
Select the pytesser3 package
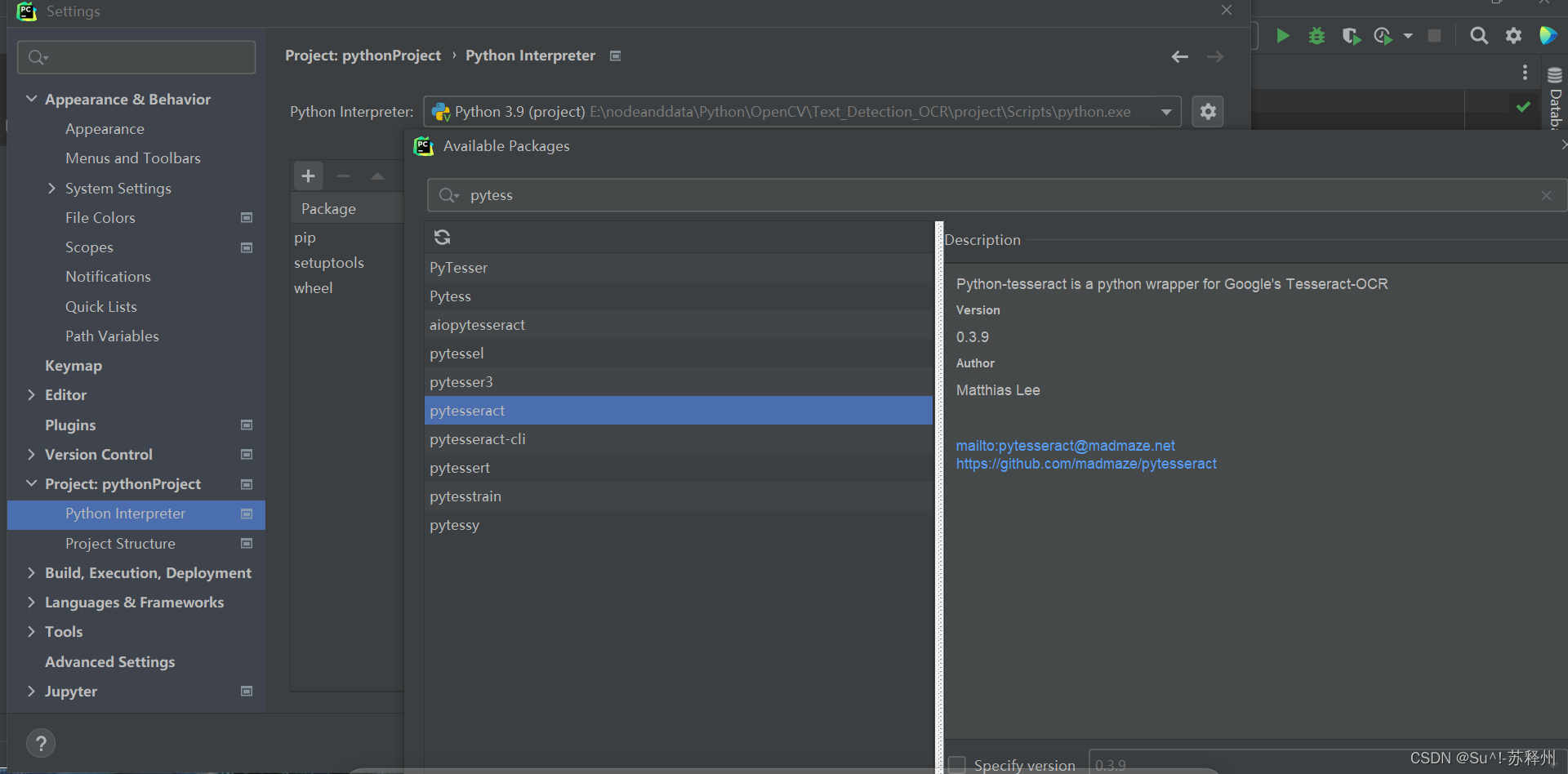pyautogui.click(x=678, y=382)
